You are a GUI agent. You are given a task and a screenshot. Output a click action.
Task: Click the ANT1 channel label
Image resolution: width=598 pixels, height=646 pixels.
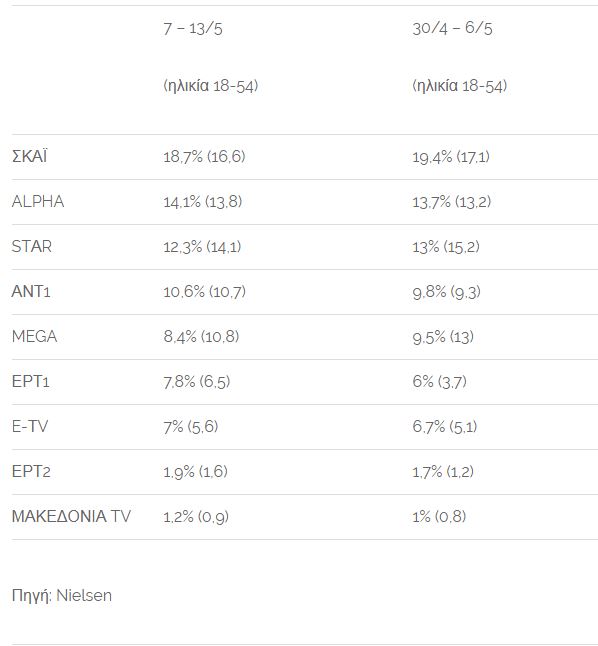point(31,291)
